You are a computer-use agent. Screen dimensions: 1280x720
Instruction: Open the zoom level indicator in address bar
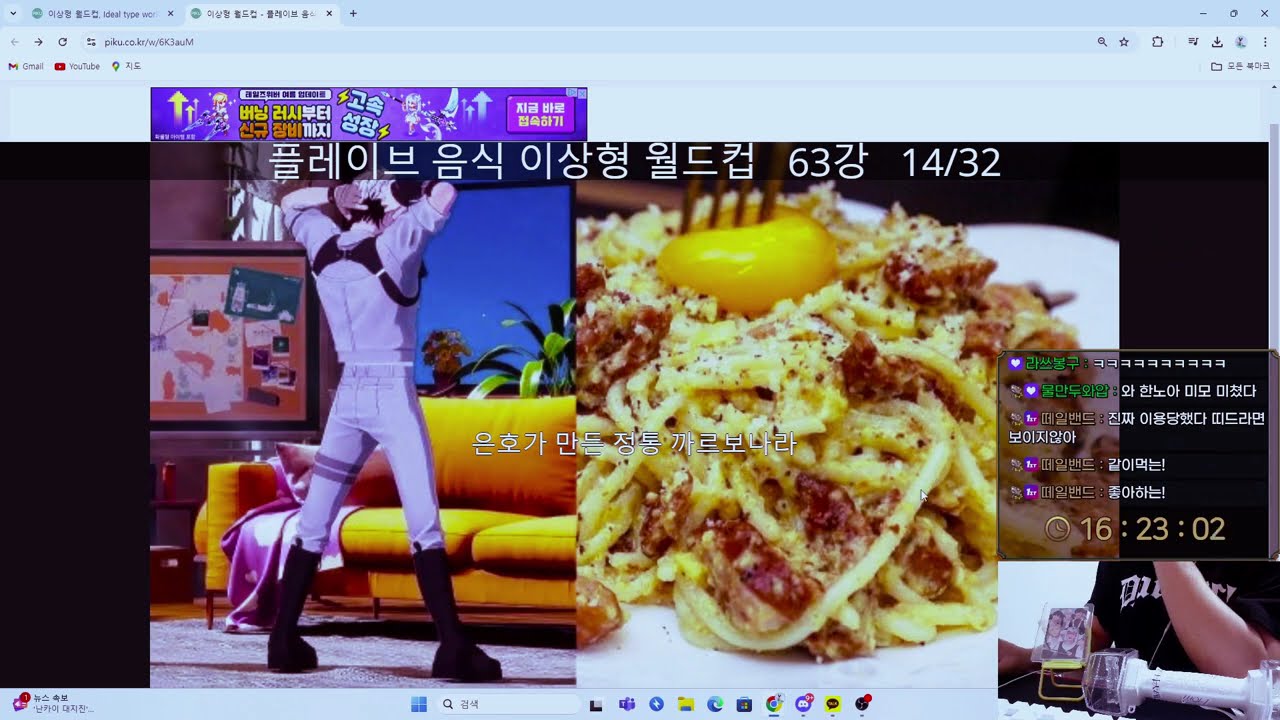tap(1102, 42)
